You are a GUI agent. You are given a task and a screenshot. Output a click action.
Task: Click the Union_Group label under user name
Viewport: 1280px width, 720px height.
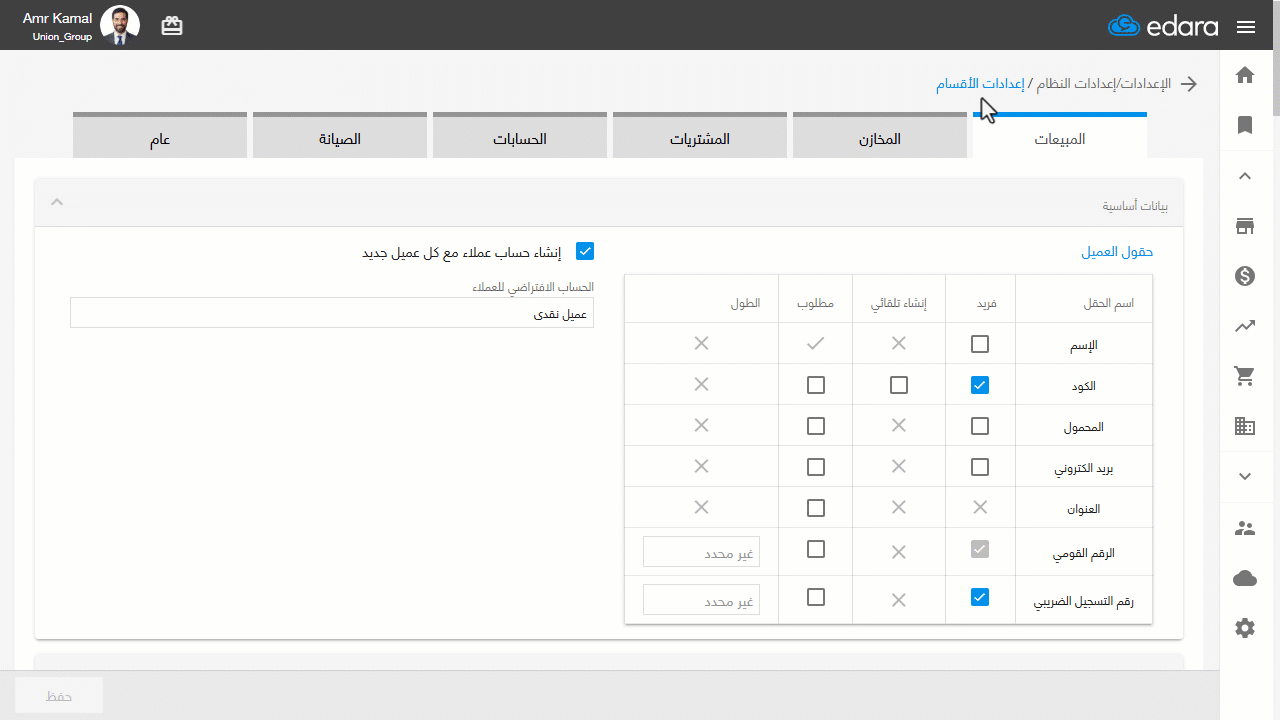(62, 37)
